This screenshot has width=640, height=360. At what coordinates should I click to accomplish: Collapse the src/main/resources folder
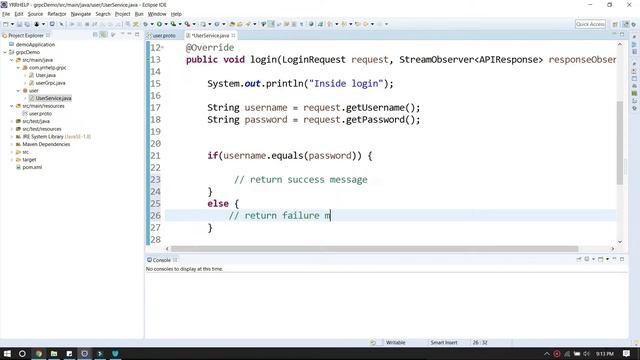(x=11, y=106)
